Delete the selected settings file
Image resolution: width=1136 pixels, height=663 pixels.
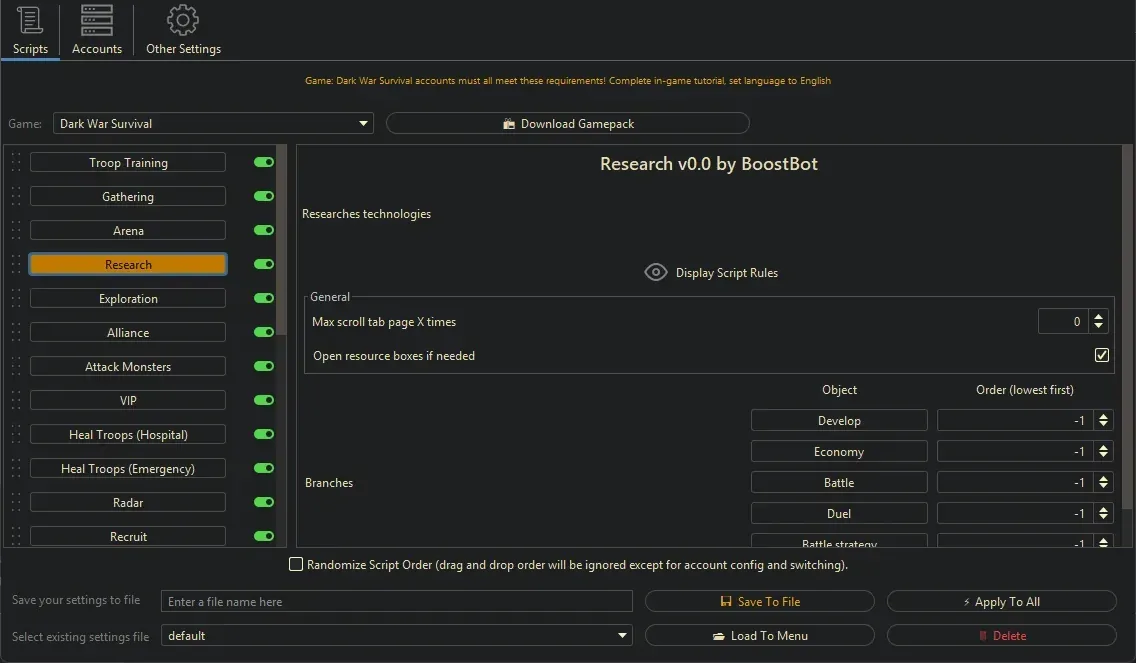tap(1001, 635)
